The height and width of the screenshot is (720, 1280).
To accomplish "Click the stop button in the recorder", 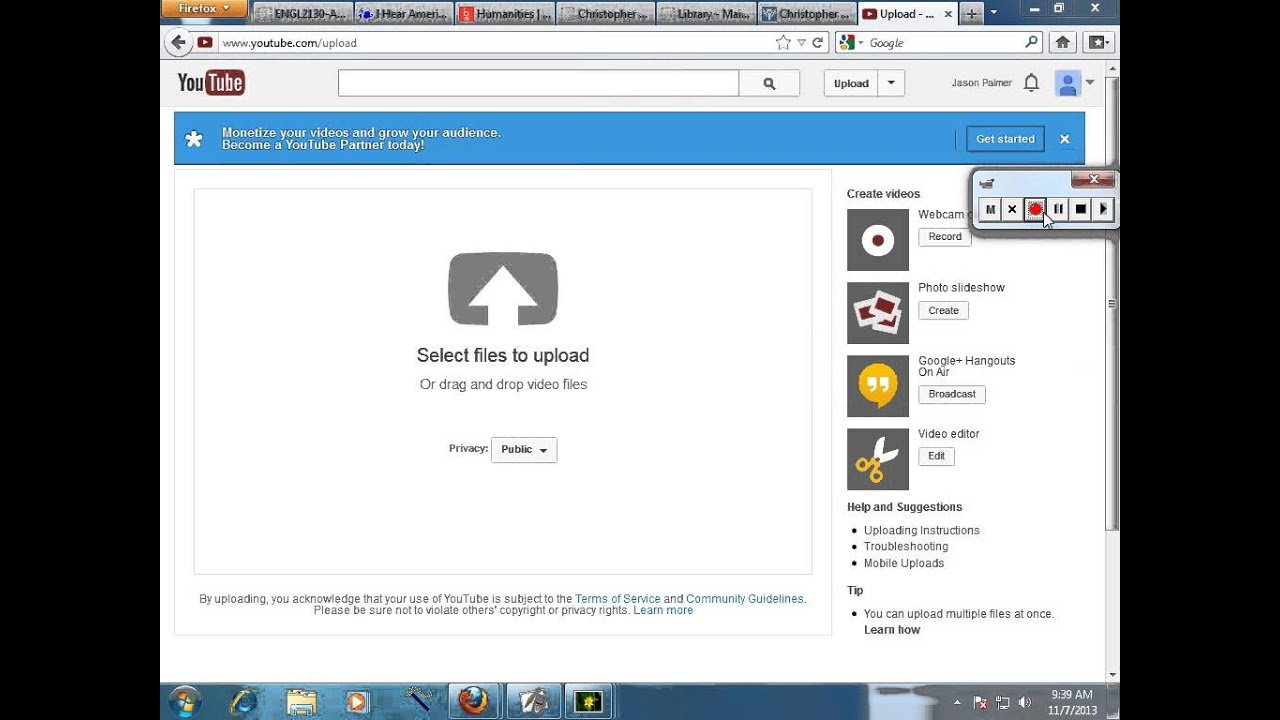I will pos(1081,209).
